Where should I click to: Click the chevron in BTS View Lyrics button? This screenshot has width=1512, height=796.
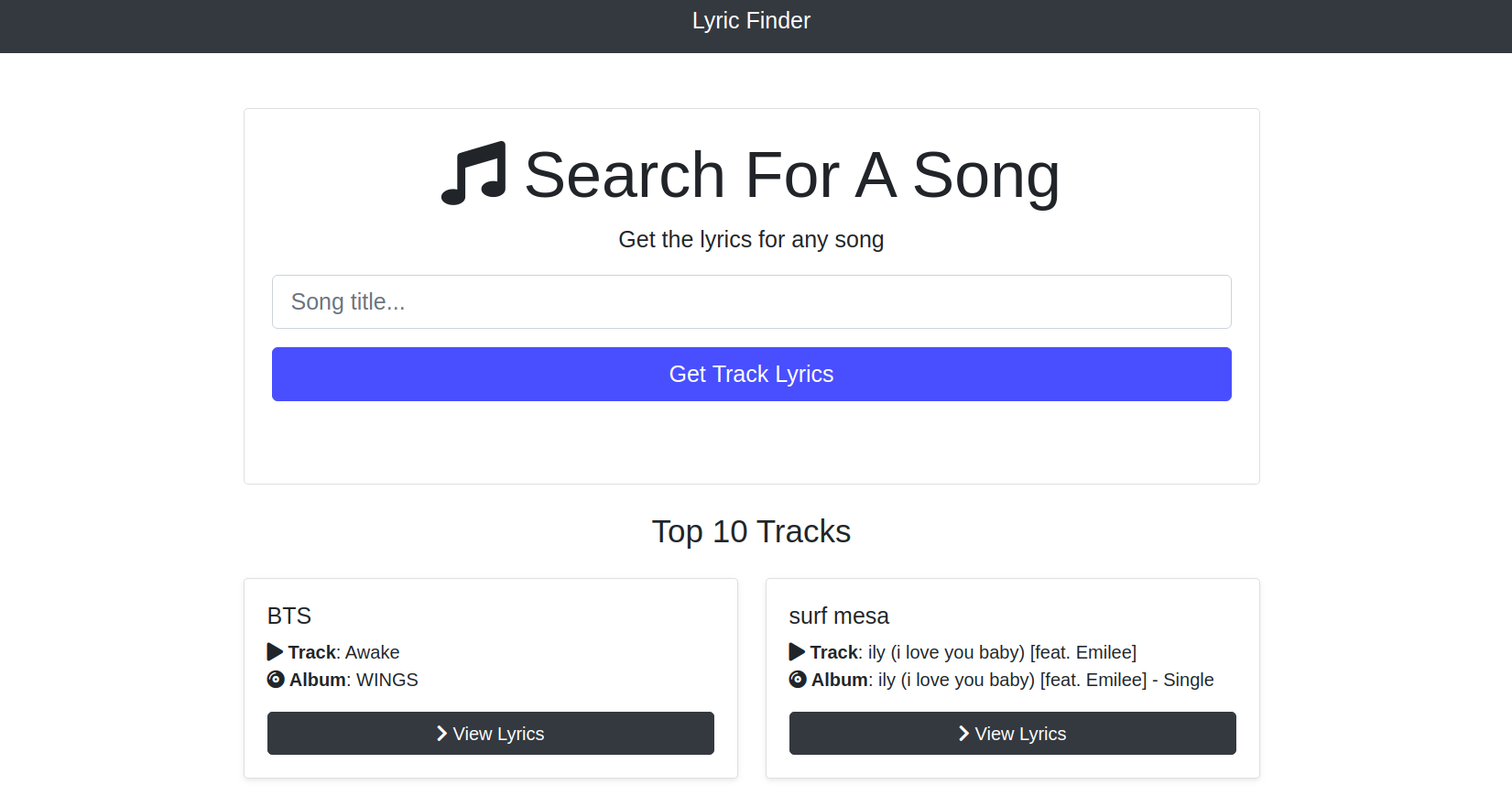coord(442,733)
